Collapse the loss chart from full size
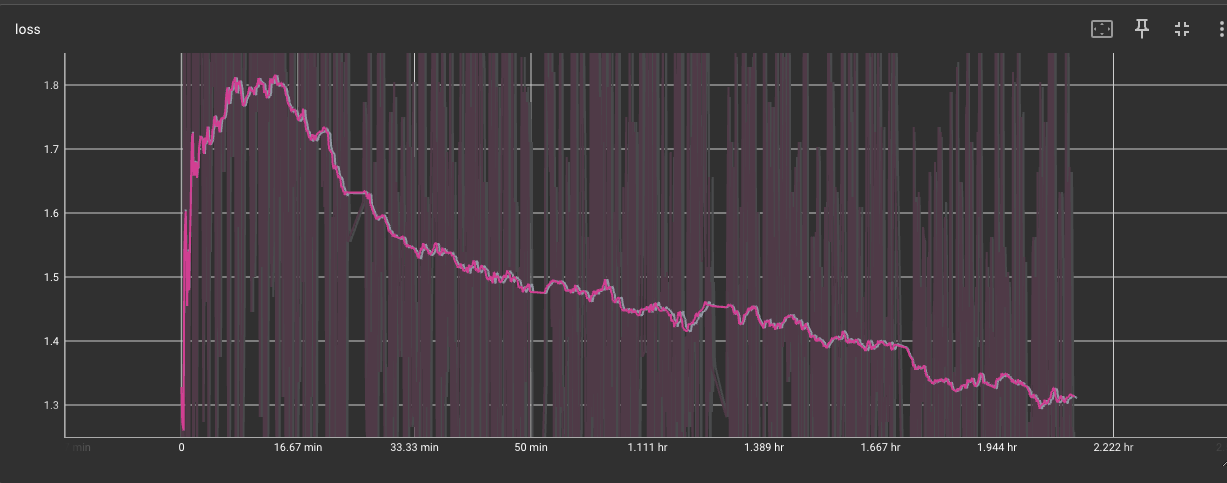The image size is (1227, 483). click(1182, 29)
